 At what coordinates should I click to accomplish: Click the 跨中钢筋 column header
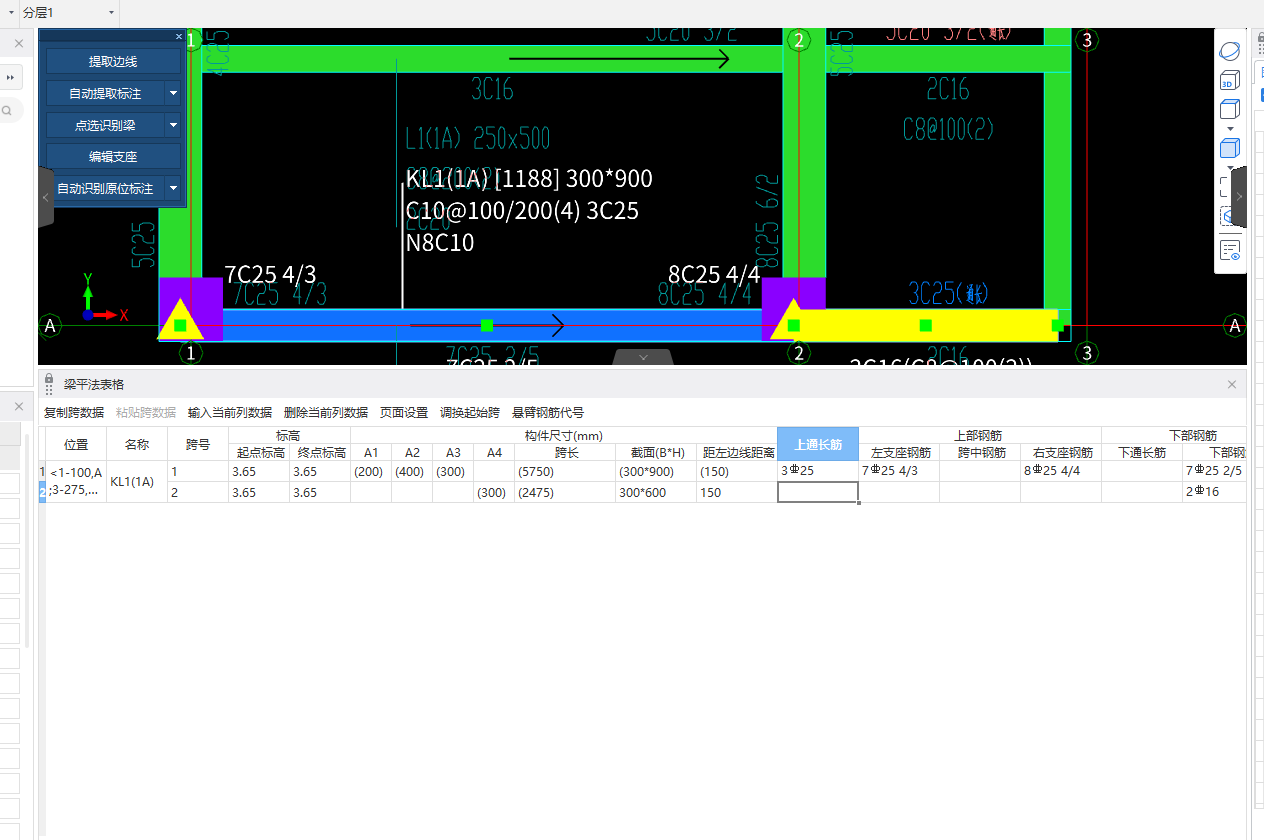click(980, 452)
